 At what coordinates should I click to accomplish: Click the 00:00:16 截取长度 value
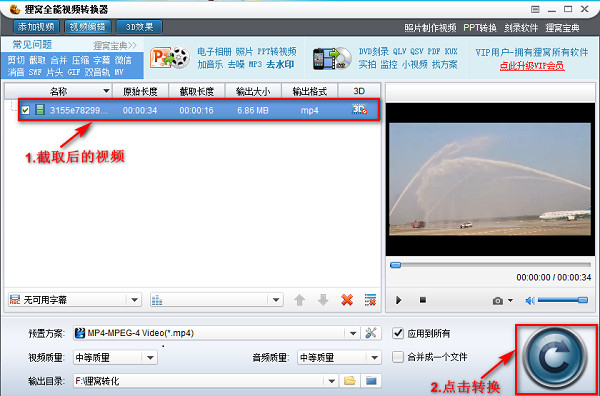tap(197, 111)
